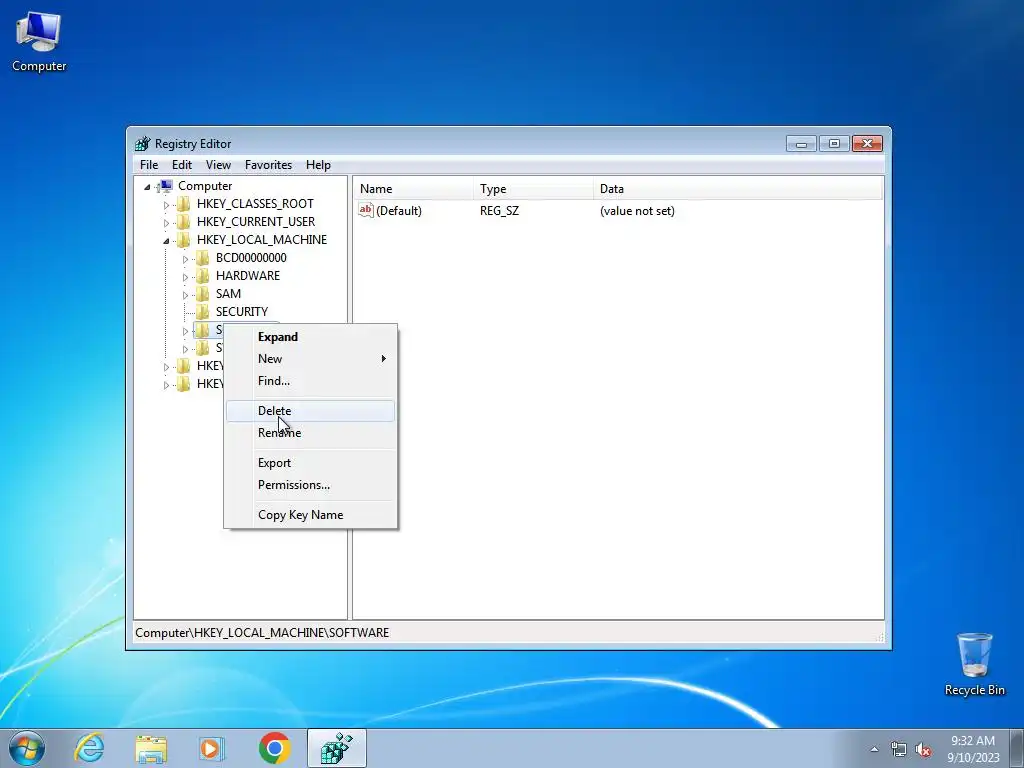This screenshot has width=1024, height=768.
Task: Choose Export in the context menu
Action: pos(310,463)
